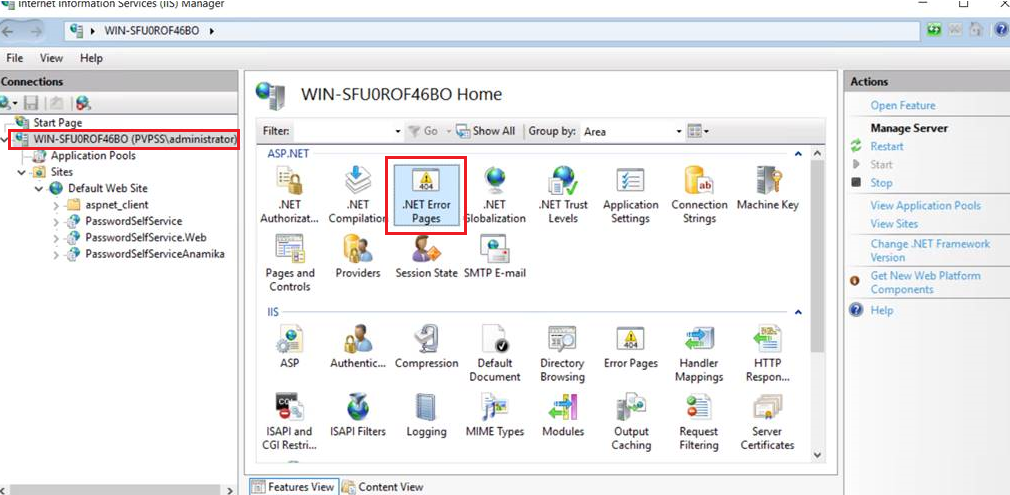1010x495 pixels.
Task: Open the .NET Error Pages feature
Action: (x=425, y=197)
